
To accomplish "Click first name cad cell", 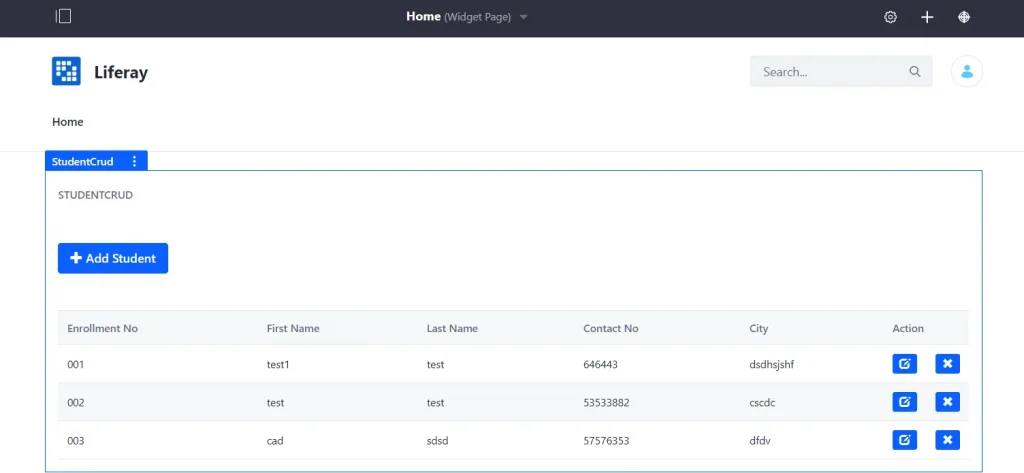I will coord(275,440).
